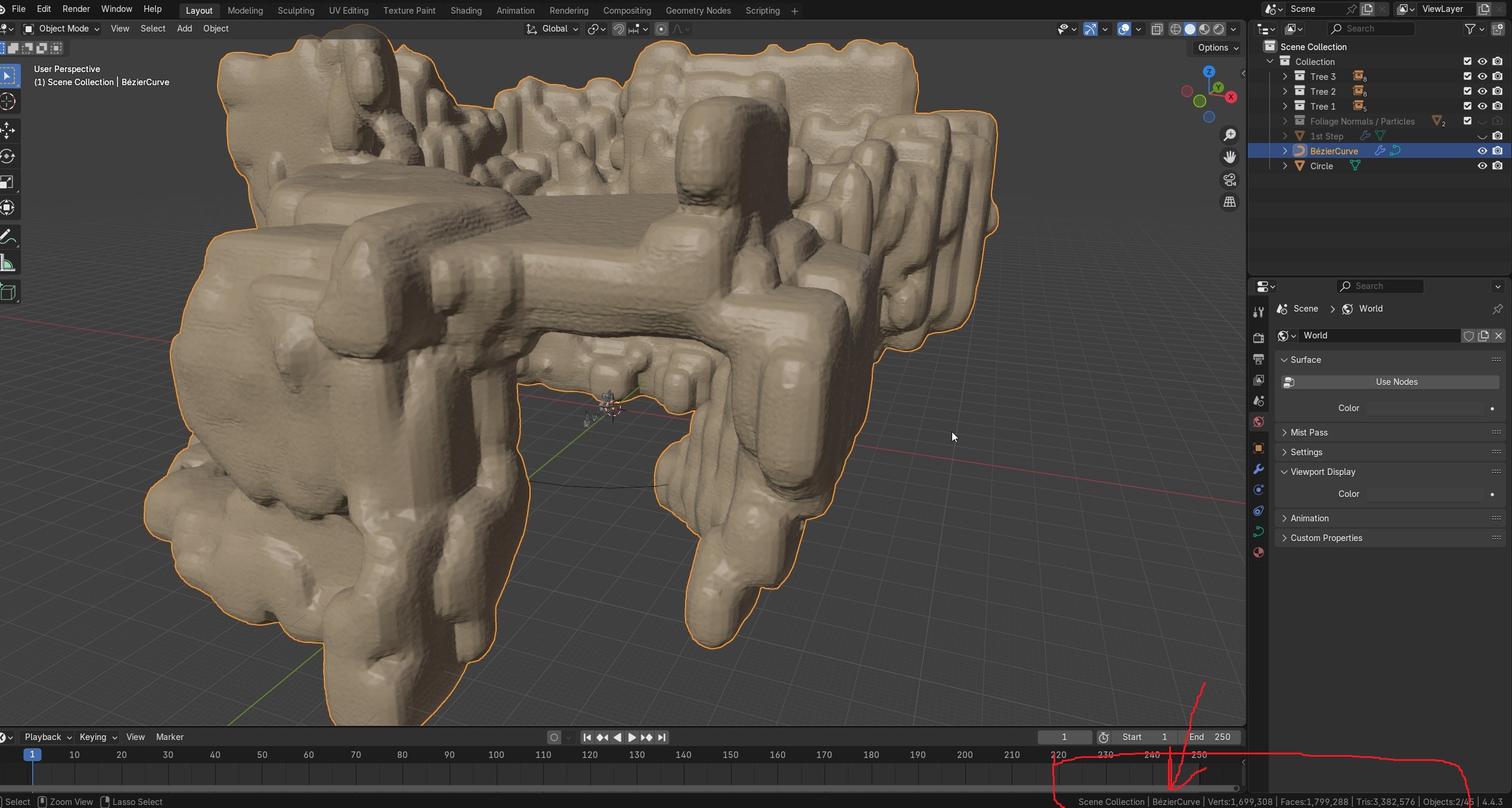The height and width of the screenshot is (808, 1512).
Task: Select the Move tool
Action: pos(8,130)
